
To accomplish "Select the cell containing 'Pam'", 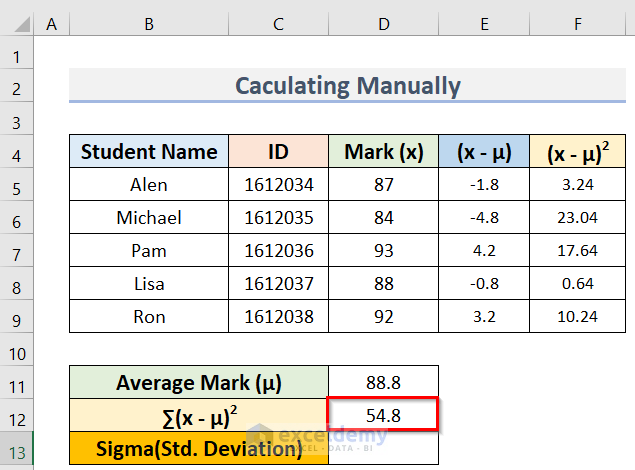I will point(149,250).
